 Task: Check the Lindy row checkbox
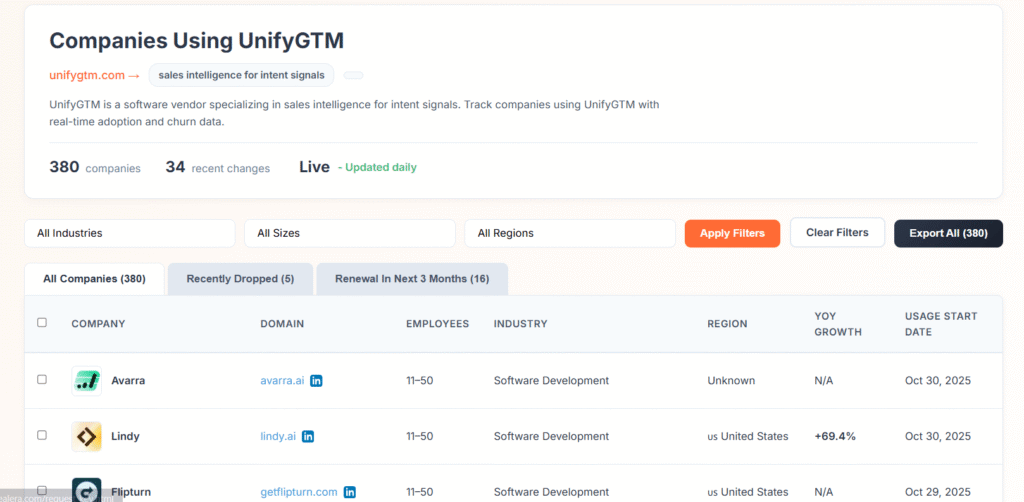click(42, 436)
